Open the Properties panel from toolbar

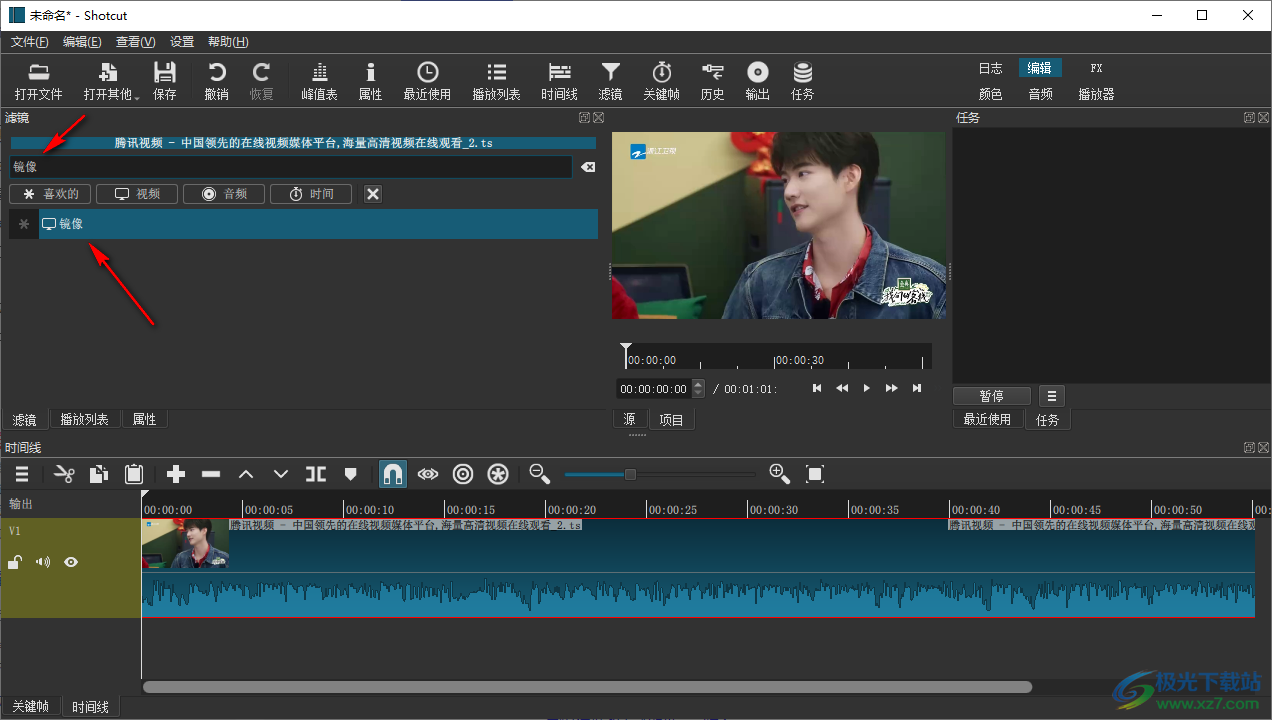370,81
